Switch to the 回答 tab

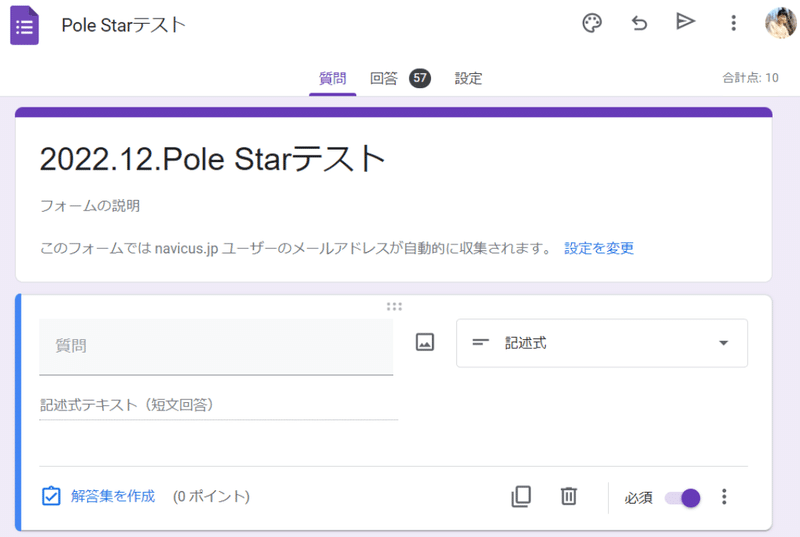coord(384,79)
